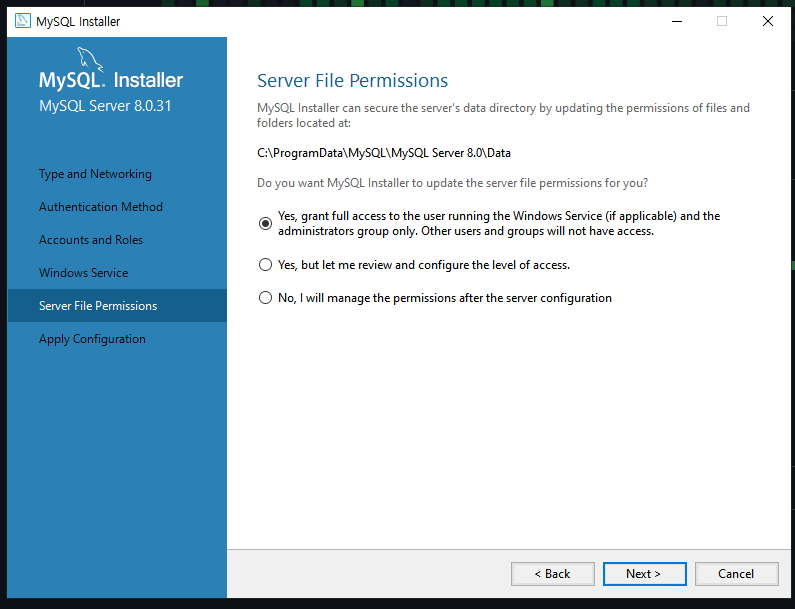The width and height of the screenshot is (795, 609).
Task: Click the 'MySQL Installer' window title text
Action: [x=78, y=21]
